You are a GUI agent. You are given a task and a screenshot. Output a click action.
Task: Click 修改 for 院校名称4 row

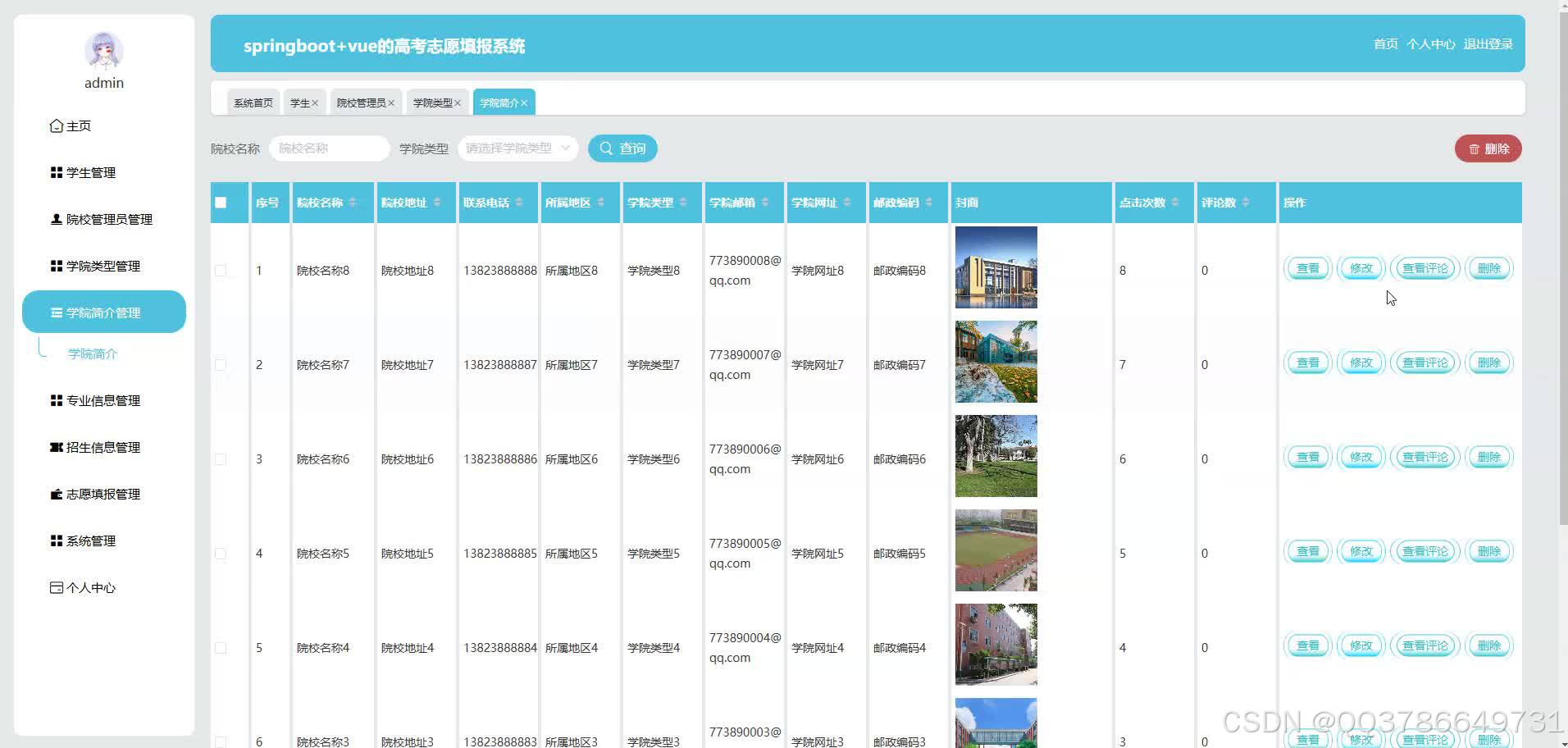click(1361, 646)
